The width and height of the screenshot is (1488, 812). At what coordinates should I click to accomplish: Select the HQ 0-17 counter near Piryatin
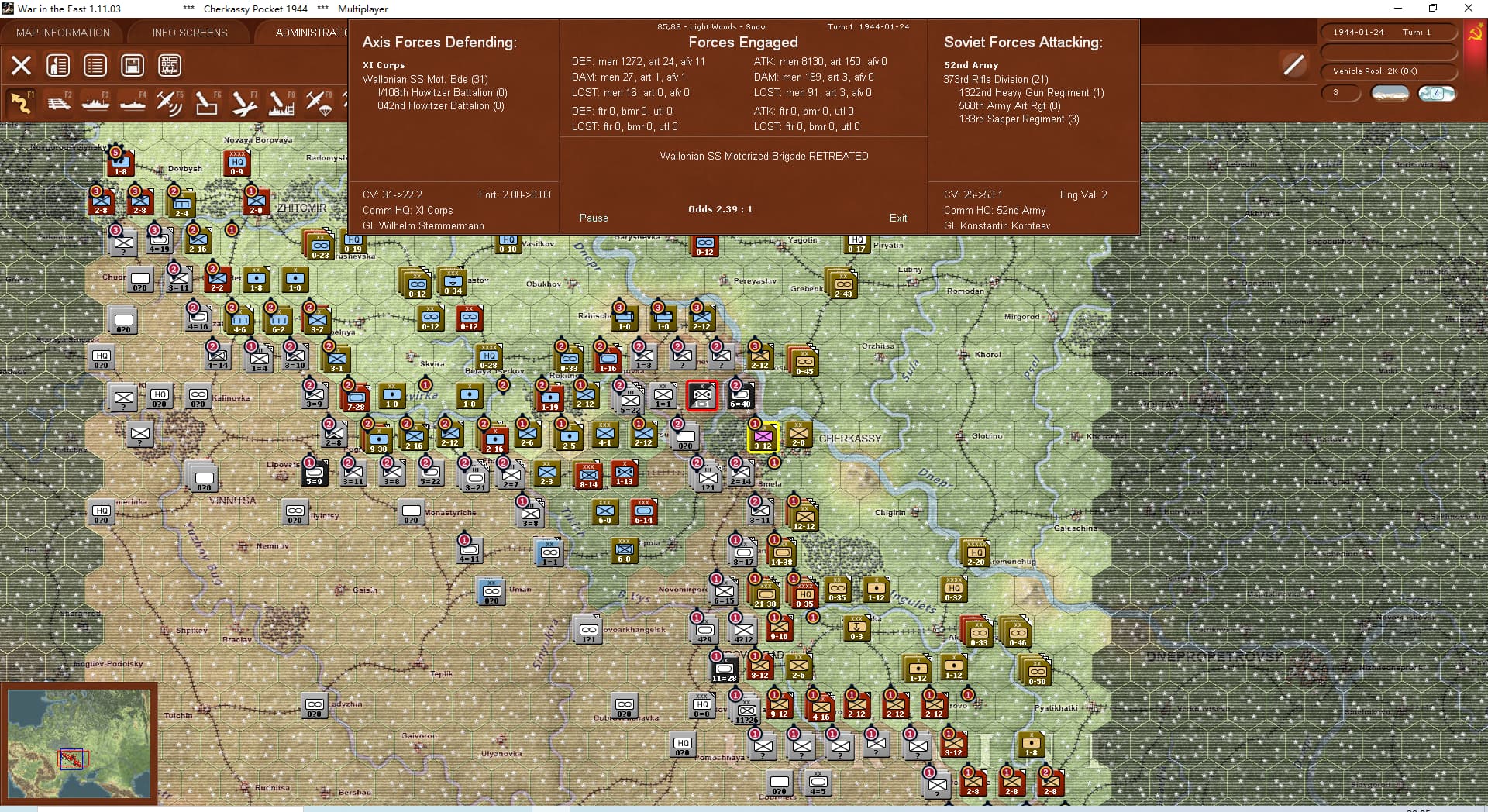click(x=856, y=243)
